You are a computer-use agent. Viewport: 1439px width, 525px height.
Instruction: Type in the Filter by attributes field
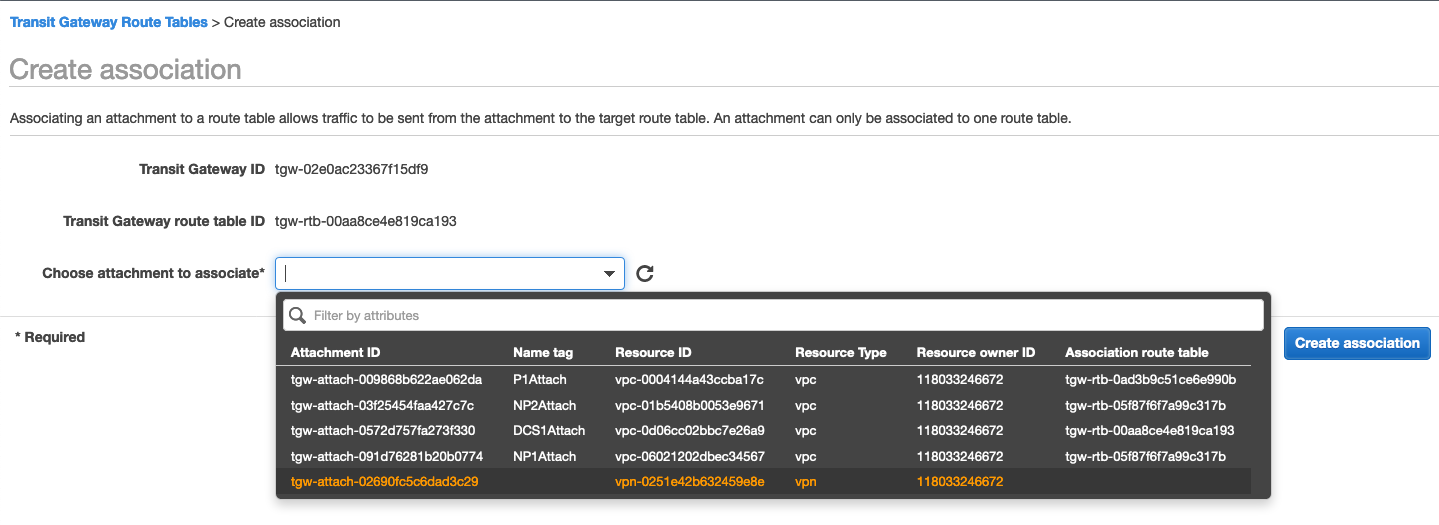780,316
